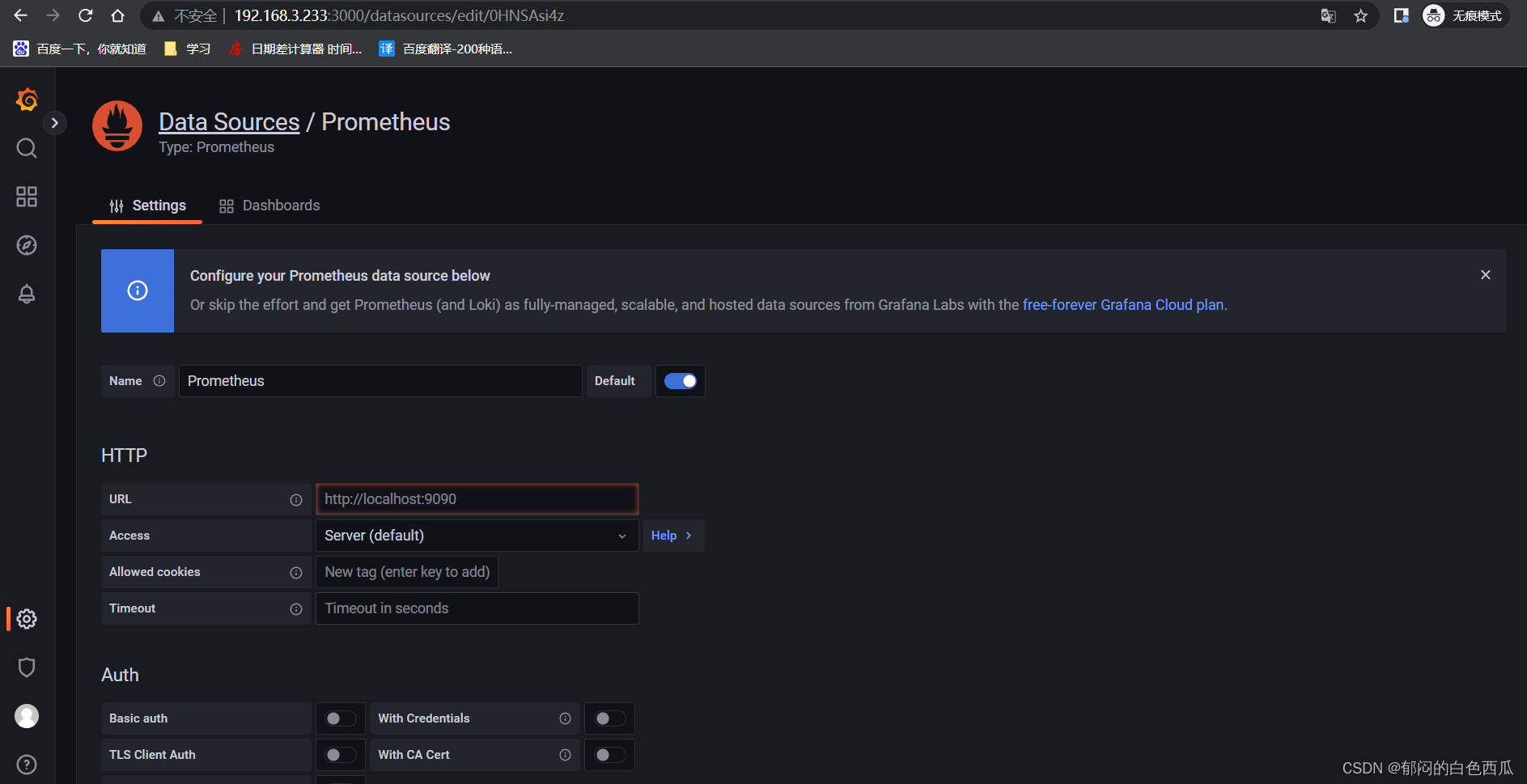Open the Dashboards grid icon in the sidebar

coord(27,197)
